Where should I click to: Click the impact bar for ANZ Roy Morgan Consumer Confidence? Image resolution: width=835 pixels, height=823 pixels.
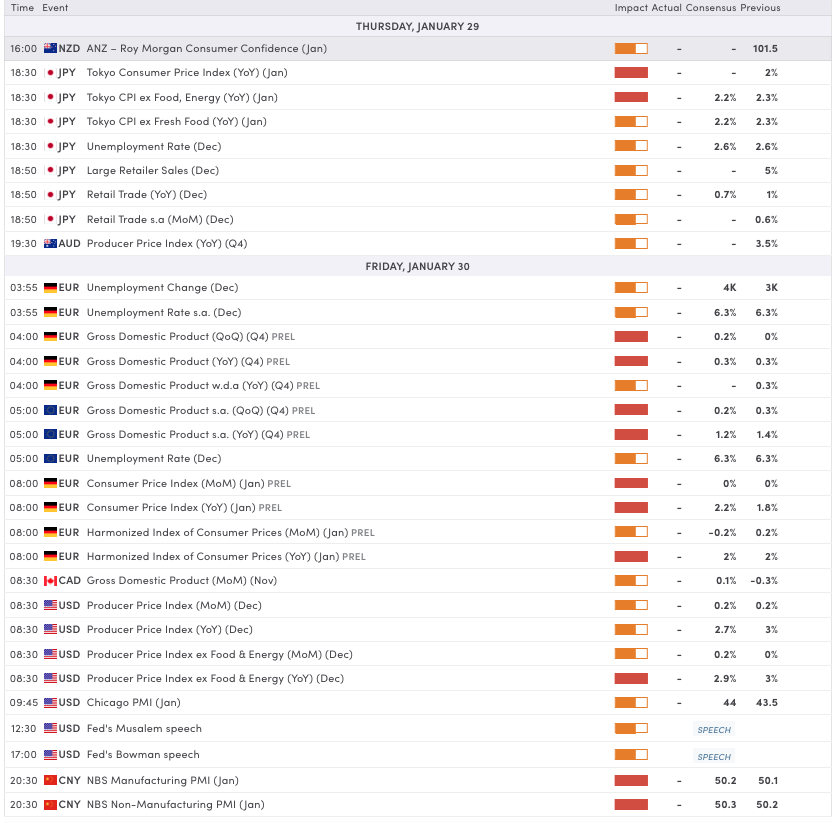click(631, 48)
